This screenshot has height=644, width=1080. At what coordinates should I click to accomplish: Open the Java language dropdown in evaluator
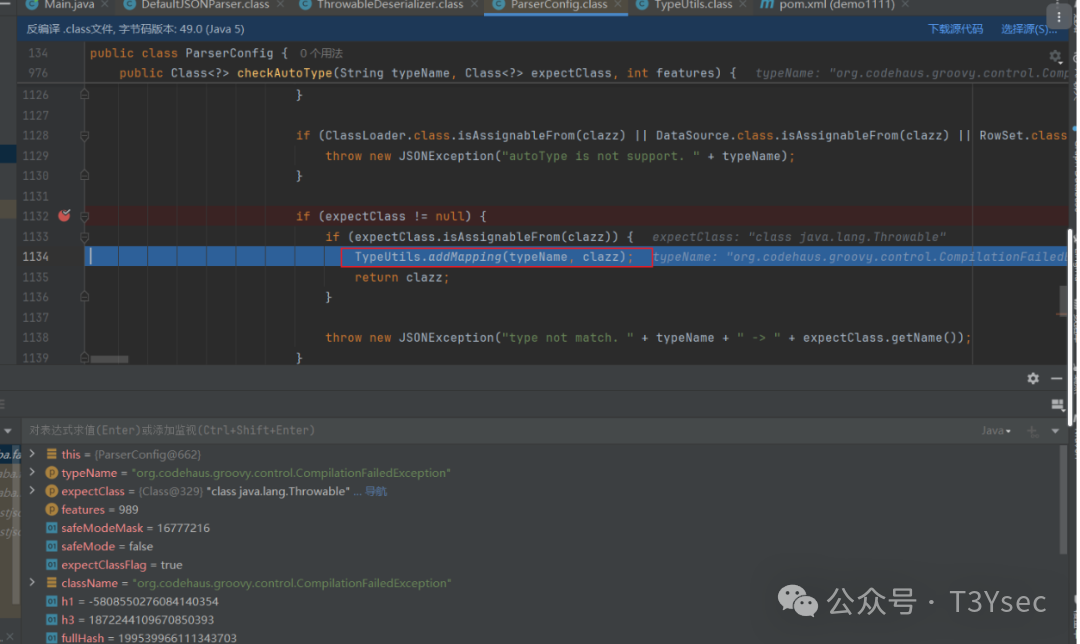(x=996, y=431)
